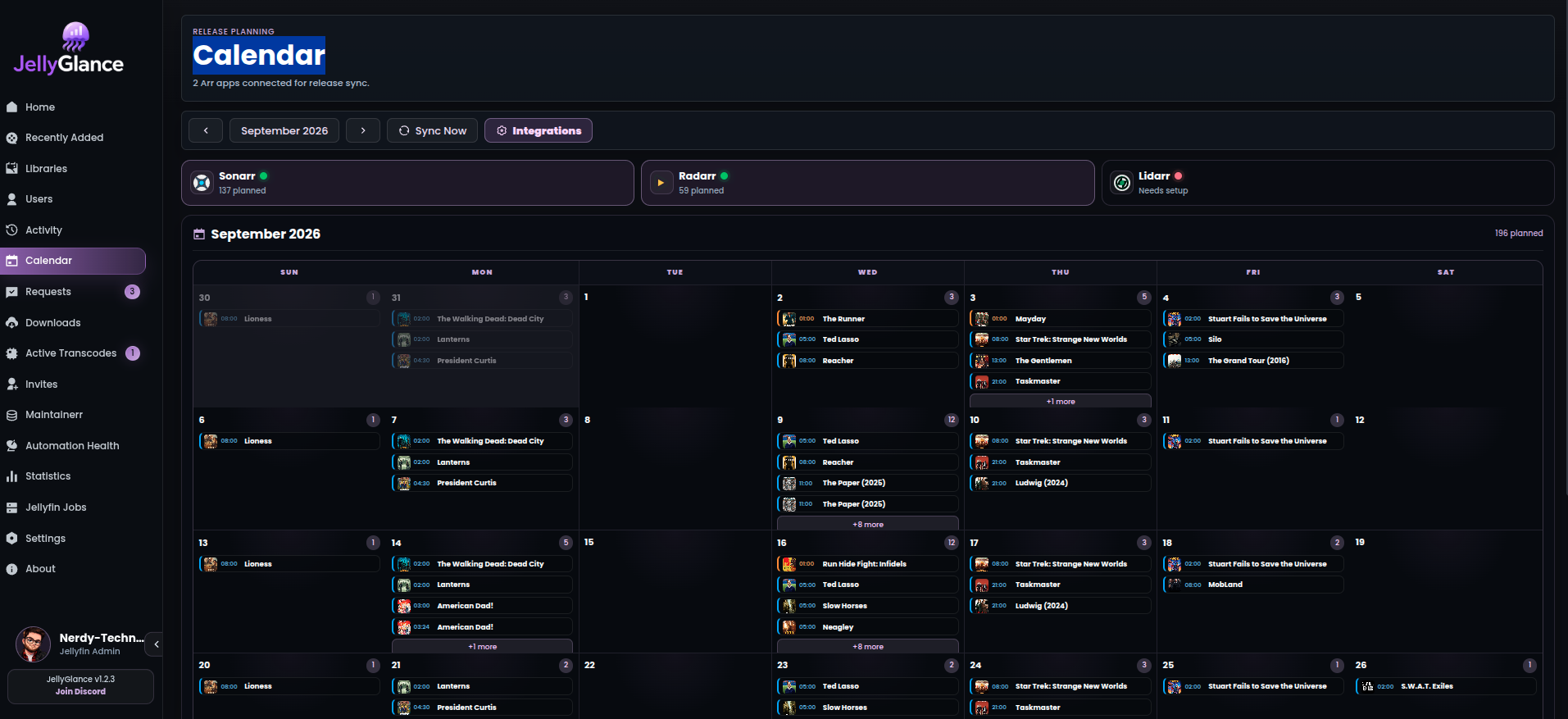
Task: Click the Requests count badge
Action: point(132,292)
